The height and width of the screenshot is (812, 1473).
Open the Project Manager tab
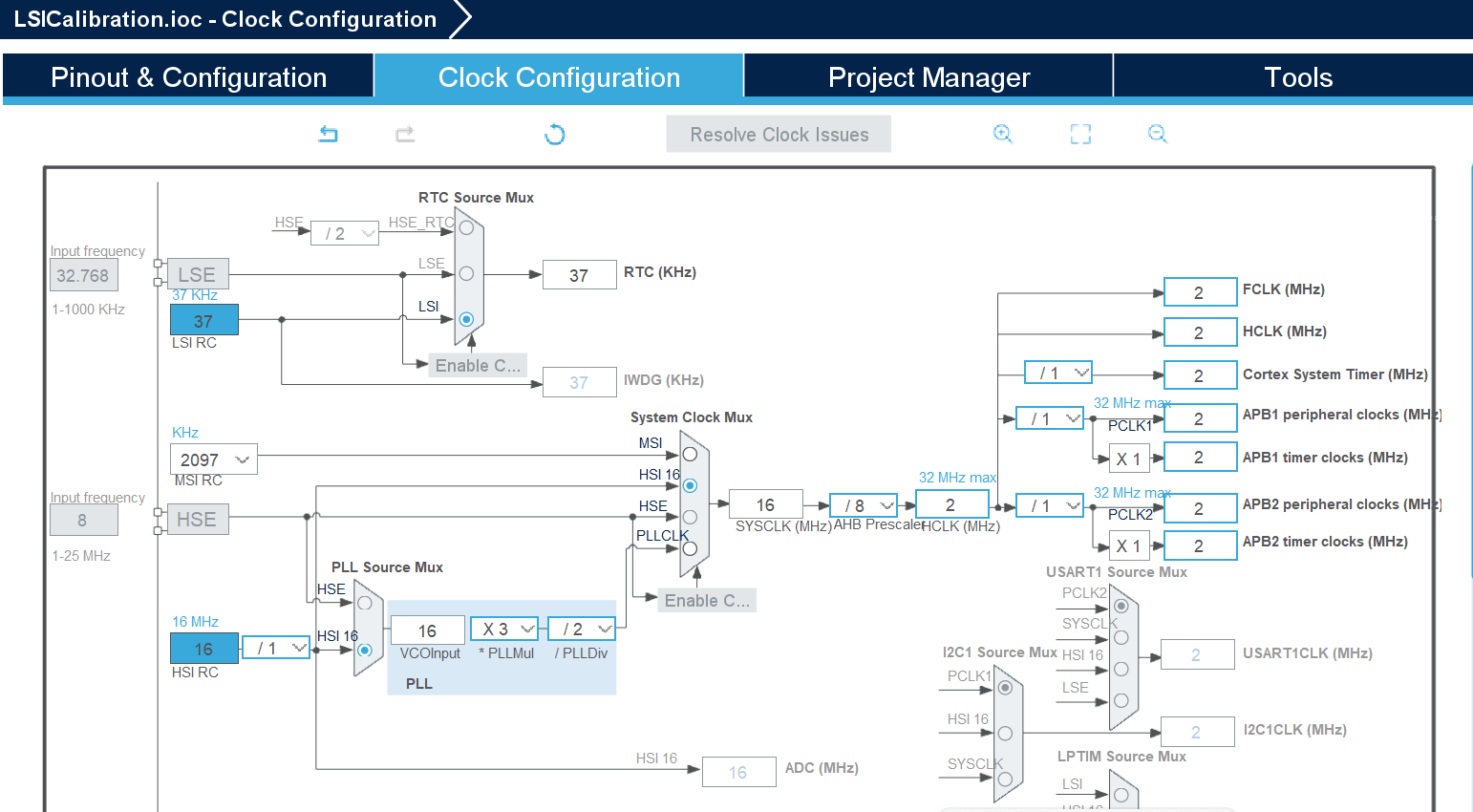tap(929, 77)
